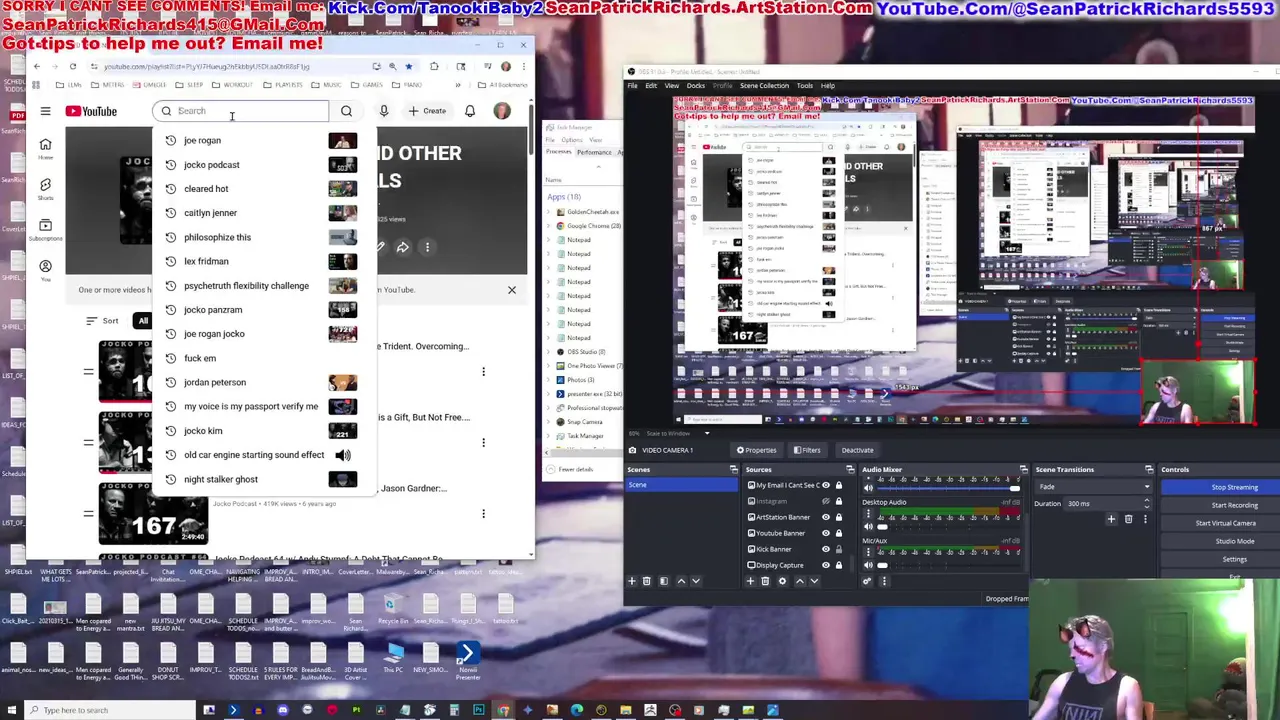Image resolution: width=1280 pixels, height=720 pixels.
Task: Open the YouTube notifications bell
Action: click(470, 111)
